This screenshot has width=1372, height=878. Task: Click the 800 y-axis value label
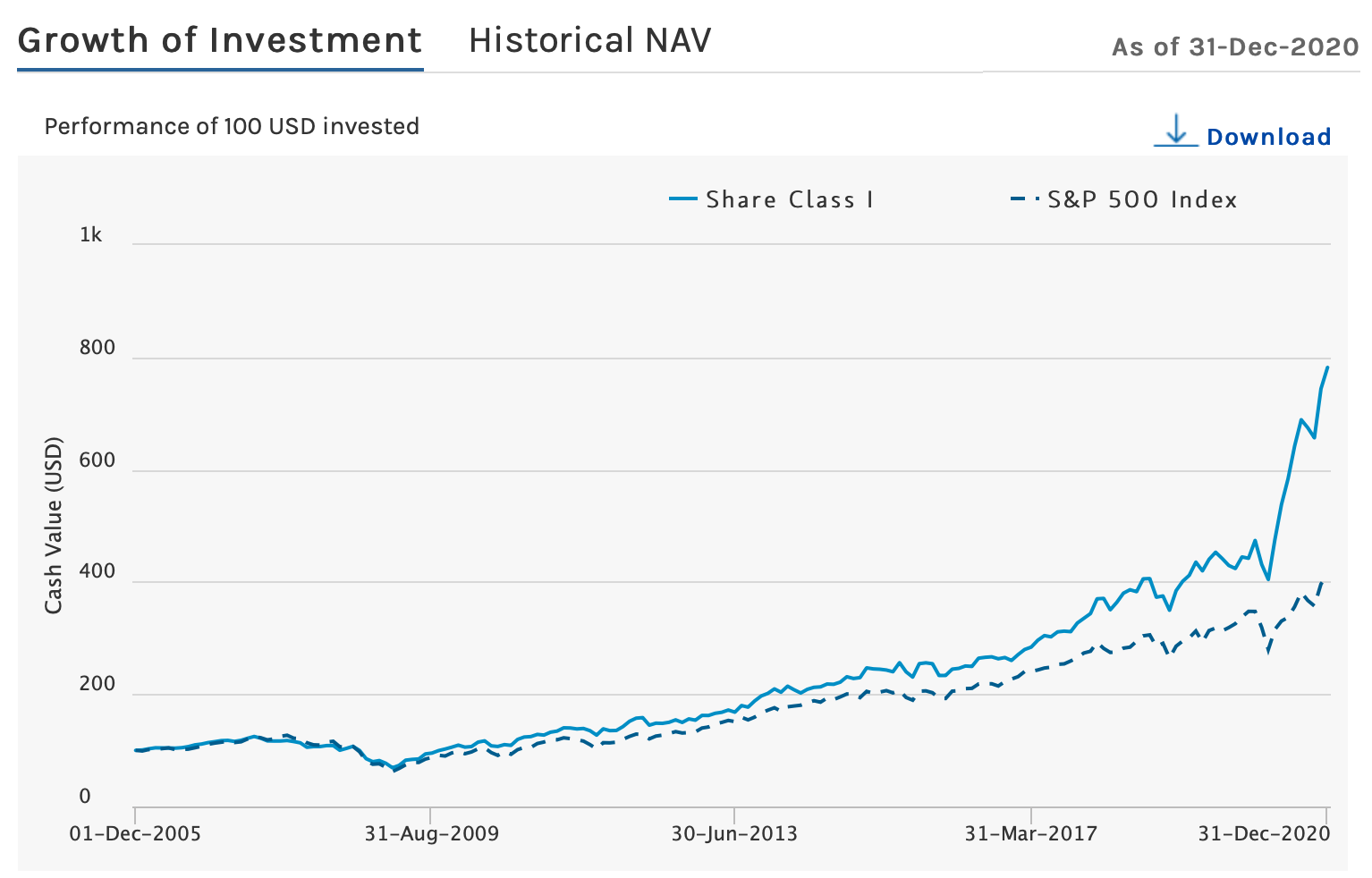[97, 348]
